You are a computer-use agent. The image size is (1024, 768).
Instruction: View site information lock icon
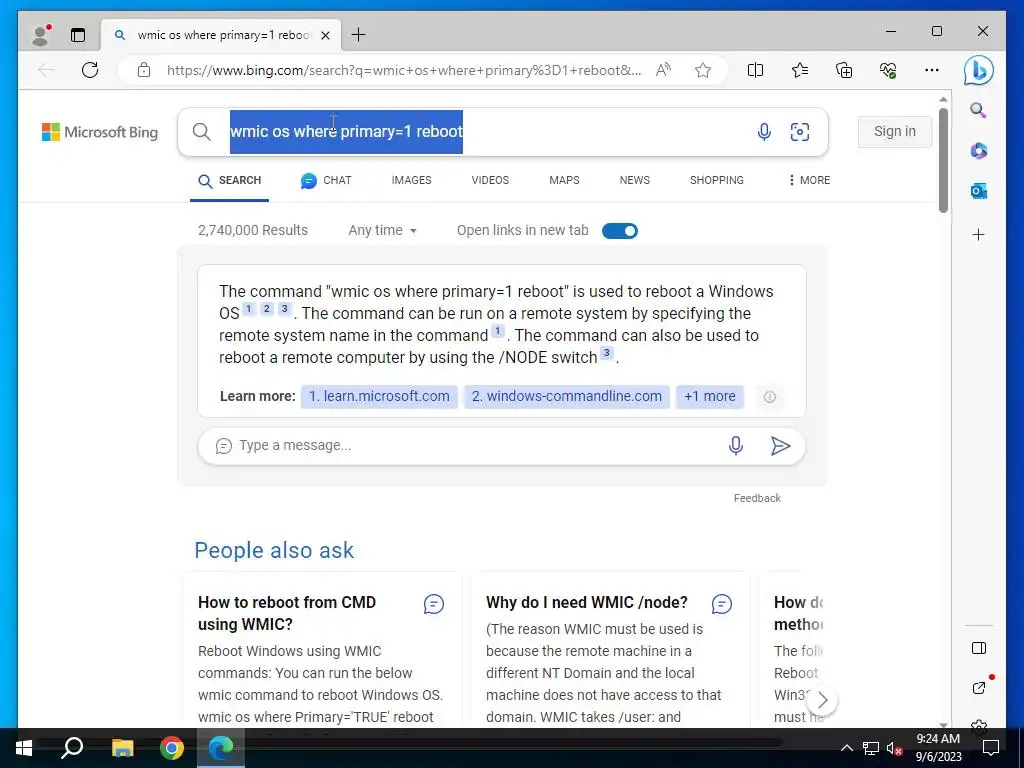[144, 70]
